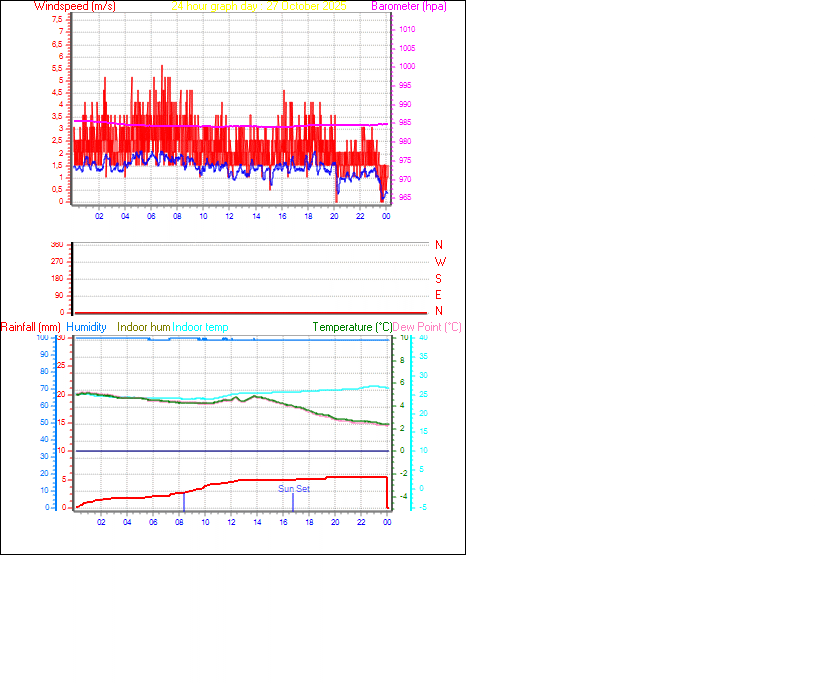Select the Humidity legend label
The image size is (816, 683).
(88, 326)
